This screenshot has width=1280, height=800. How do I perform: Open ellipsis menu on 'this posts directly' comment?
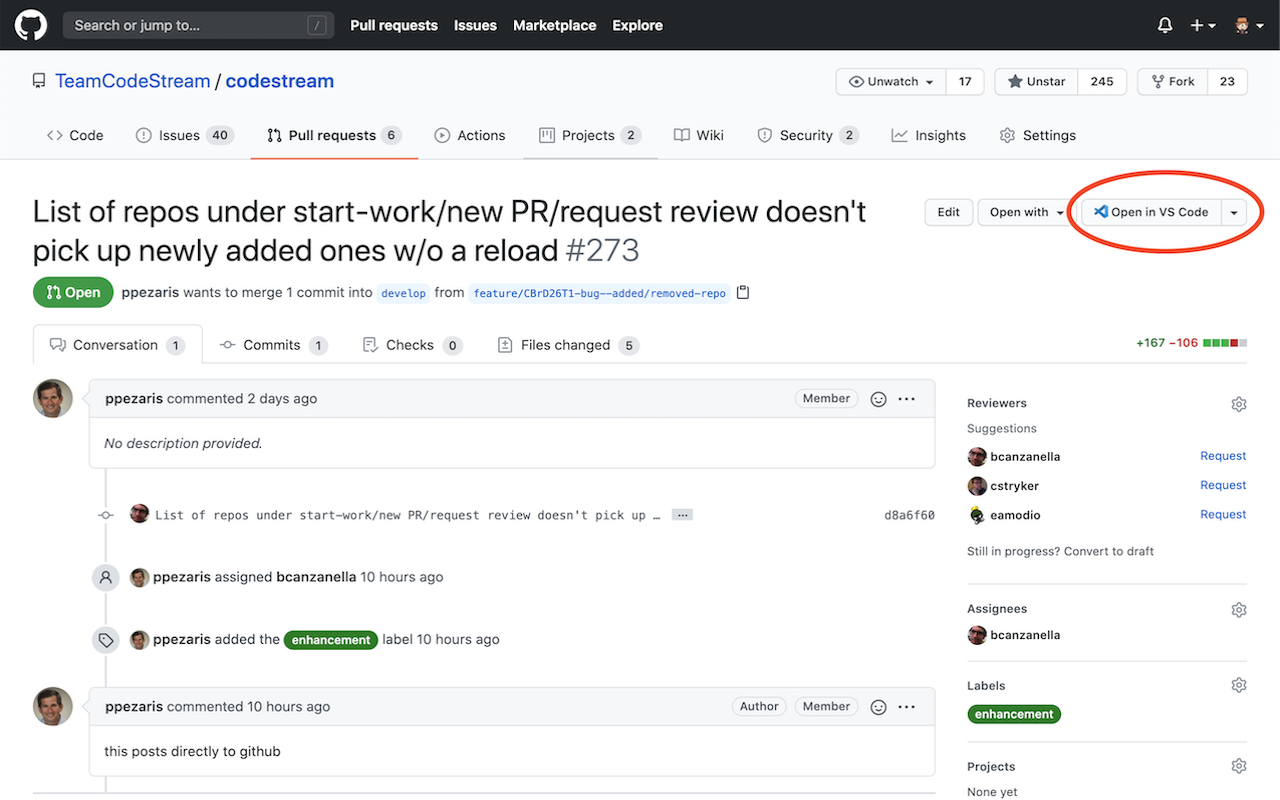tap(907, 707)
